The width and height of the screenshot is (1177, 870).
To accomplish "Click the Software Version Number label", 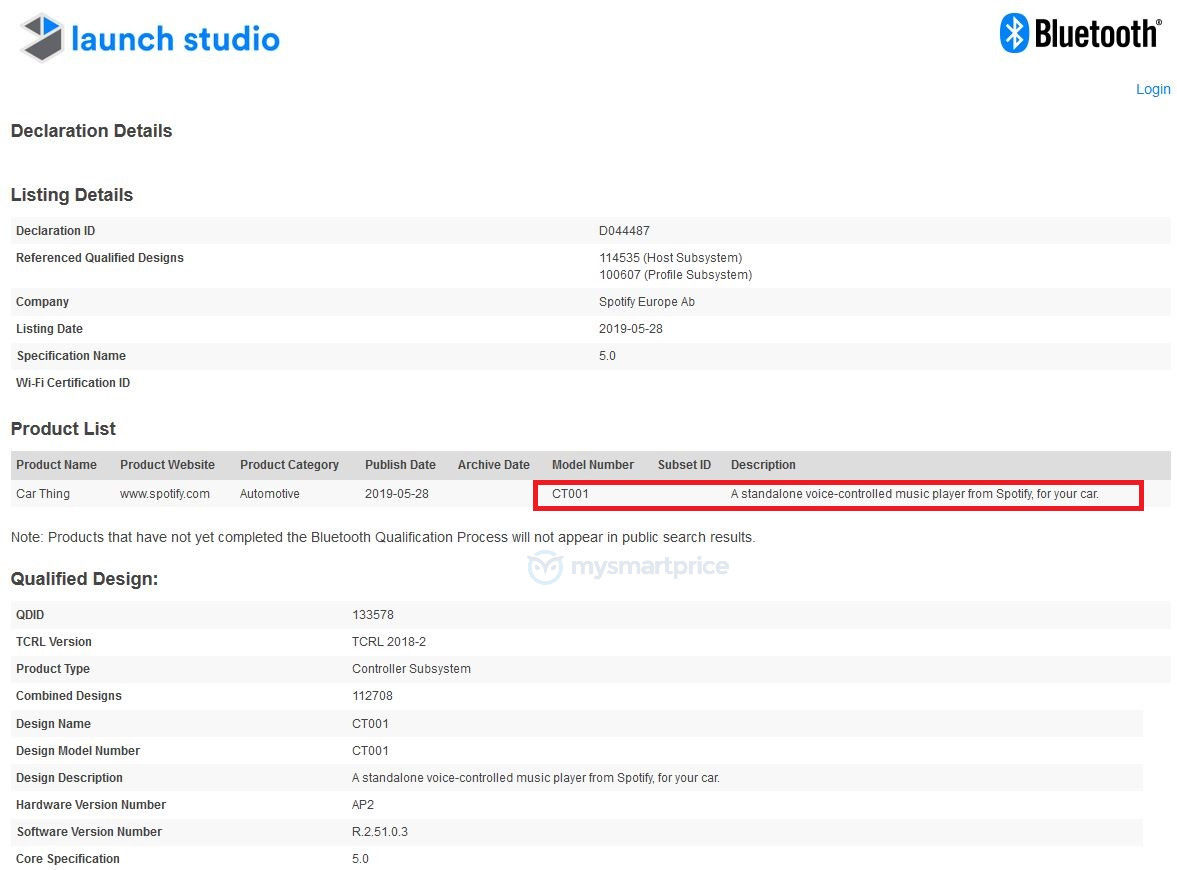I will pyautogui.click(x=89, y=832).
